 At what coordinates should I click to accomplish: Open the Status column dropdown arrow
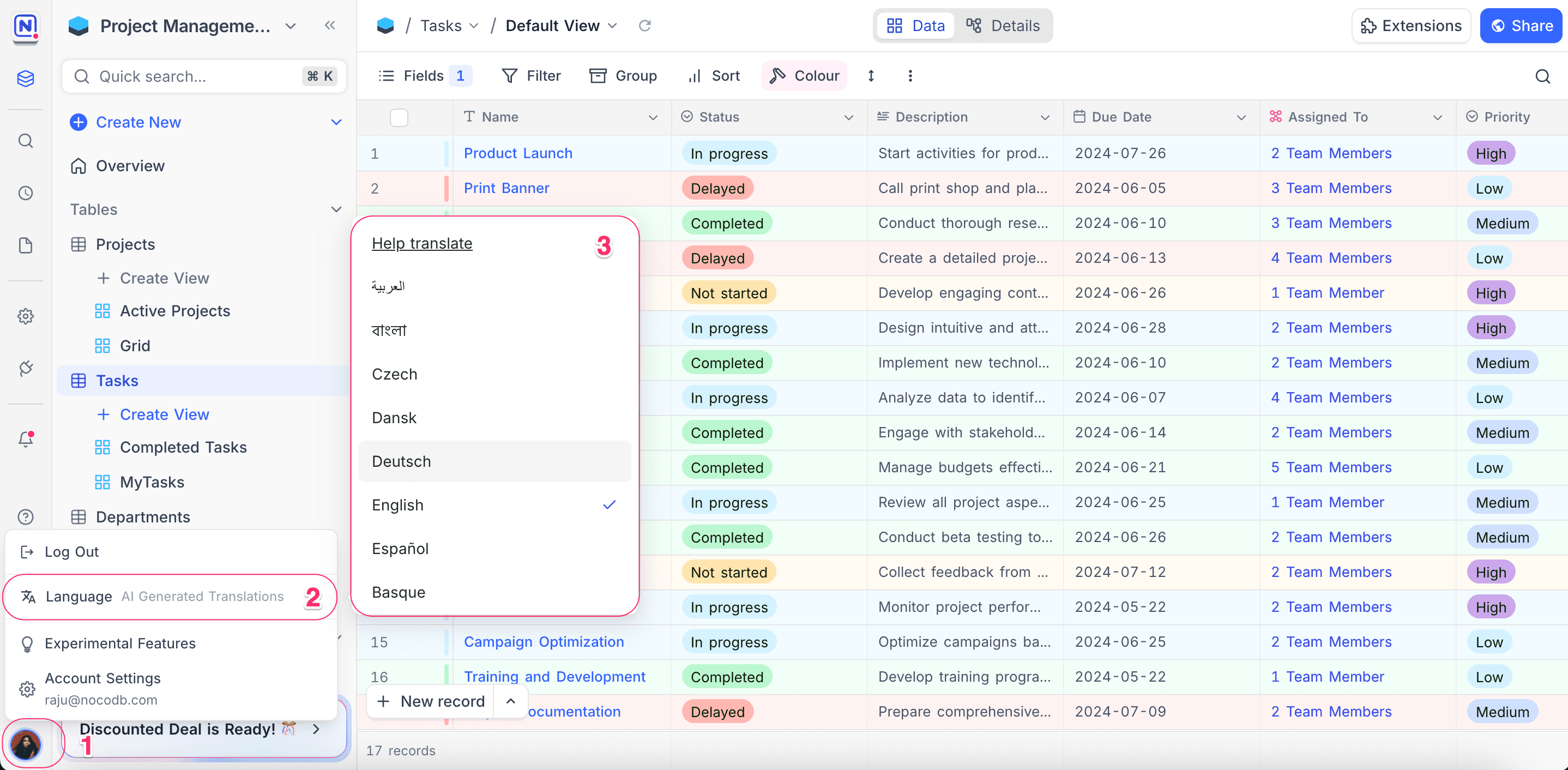click(x=848, y=117)
